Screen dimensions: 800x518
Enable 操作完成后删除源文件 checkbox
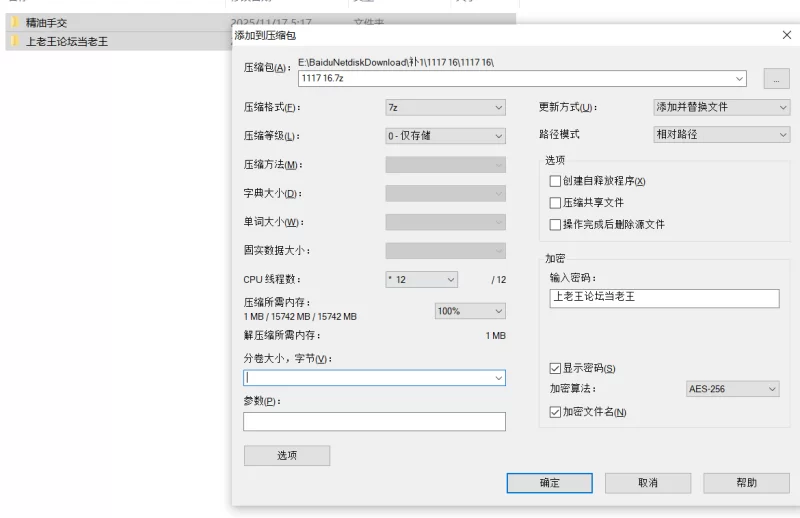tap(556, 225)
